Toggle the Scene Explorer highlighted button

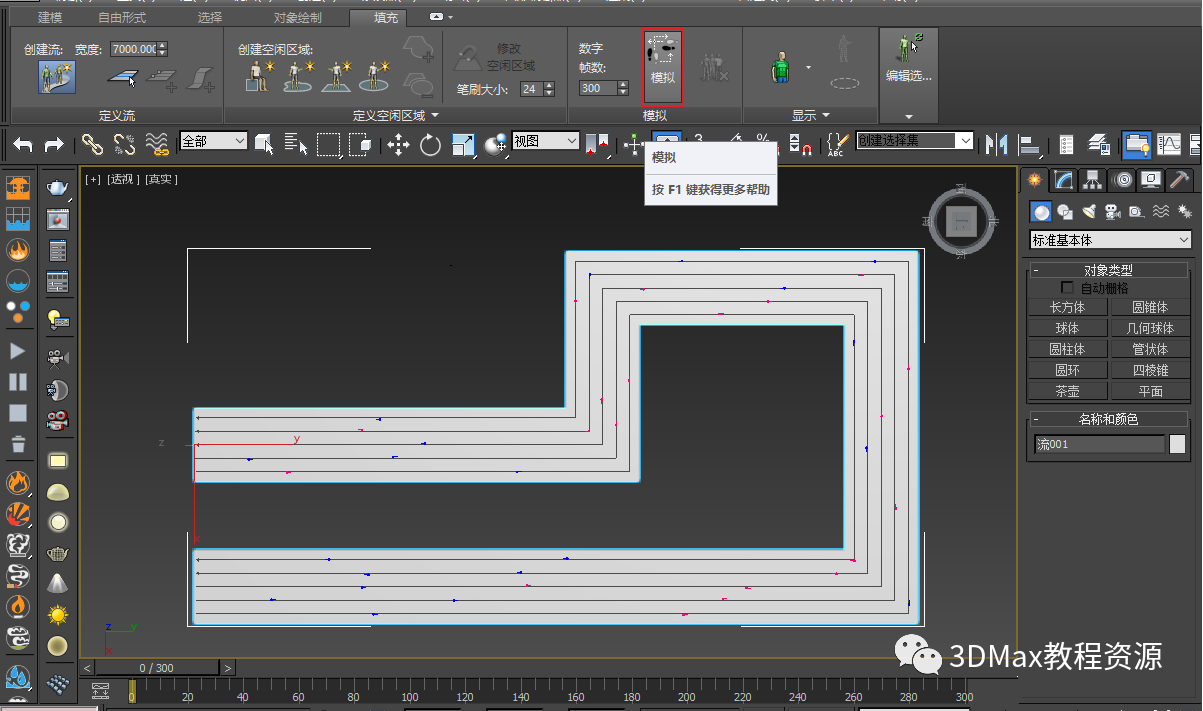click(x=1135, y=145)
